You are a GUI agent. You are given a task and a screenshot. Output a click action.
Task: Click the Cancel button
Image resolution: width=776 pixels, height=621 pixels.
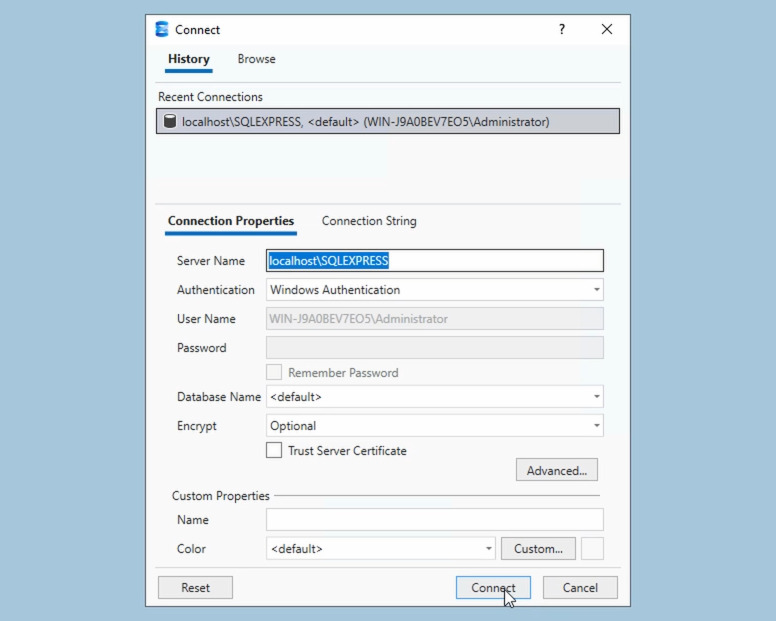[580, 587]
